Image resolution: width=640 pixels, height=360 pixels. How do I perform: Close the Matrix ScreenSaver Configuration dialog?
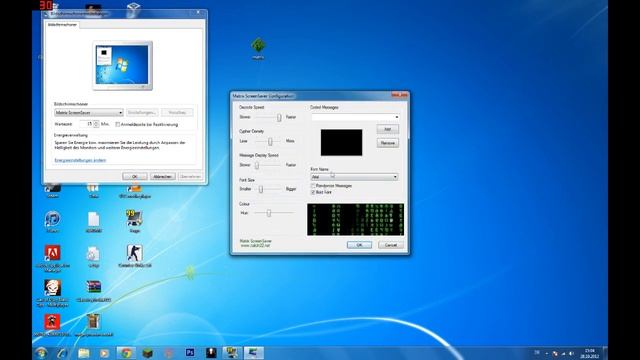(x=400, y=95)
